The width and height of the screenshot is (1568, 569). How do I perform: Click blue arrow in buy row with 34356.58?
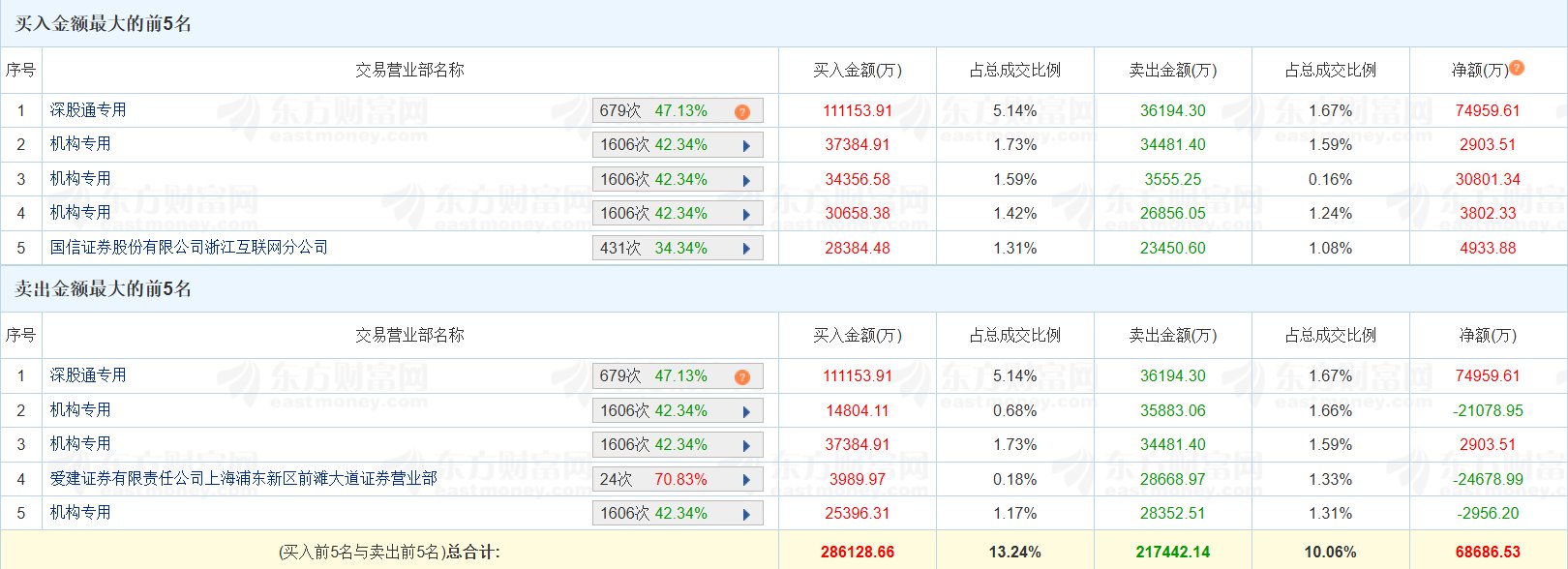746,180
